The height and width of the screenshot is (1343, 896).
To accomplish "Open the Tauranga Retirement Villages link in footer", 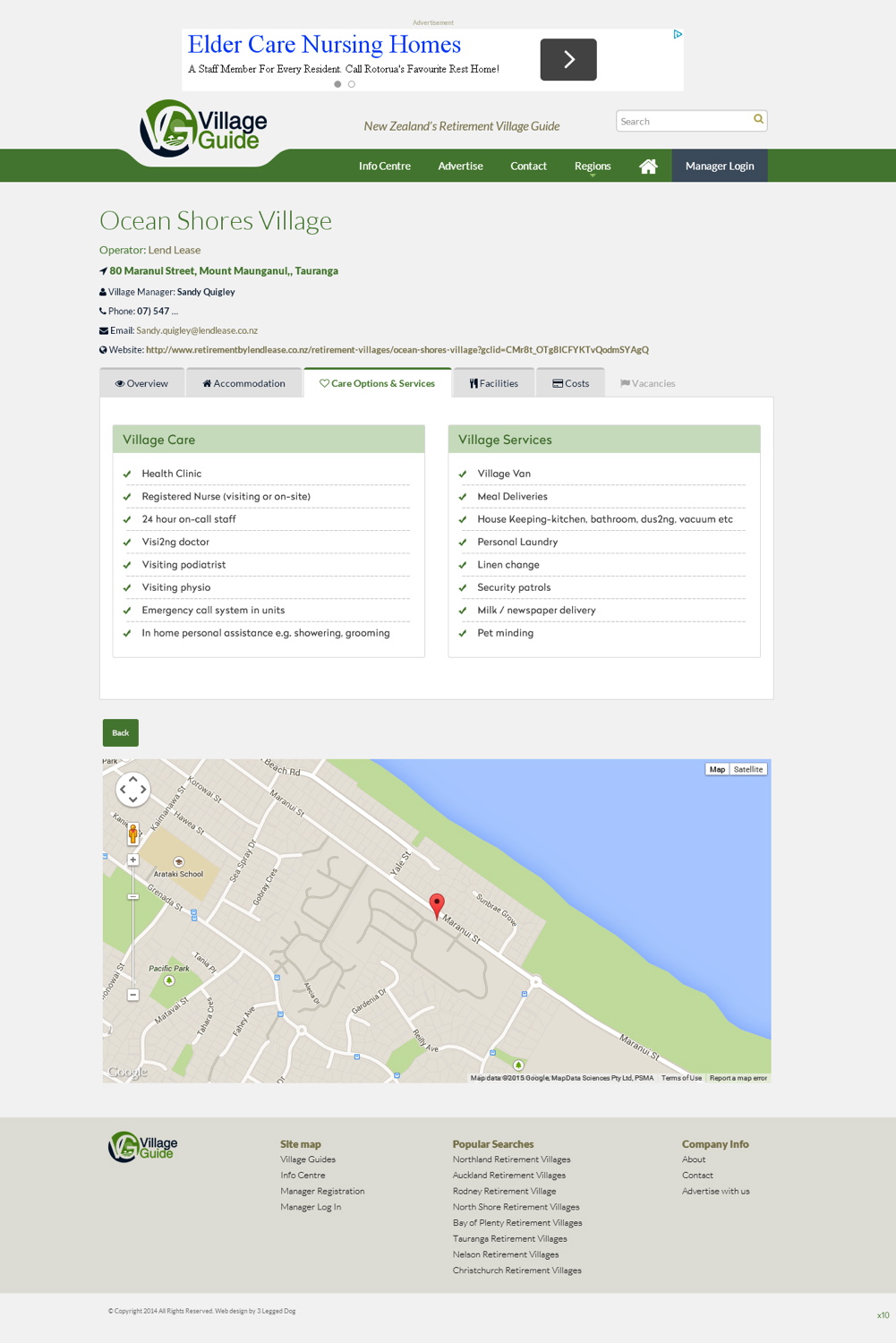I will click(509, 1238).
